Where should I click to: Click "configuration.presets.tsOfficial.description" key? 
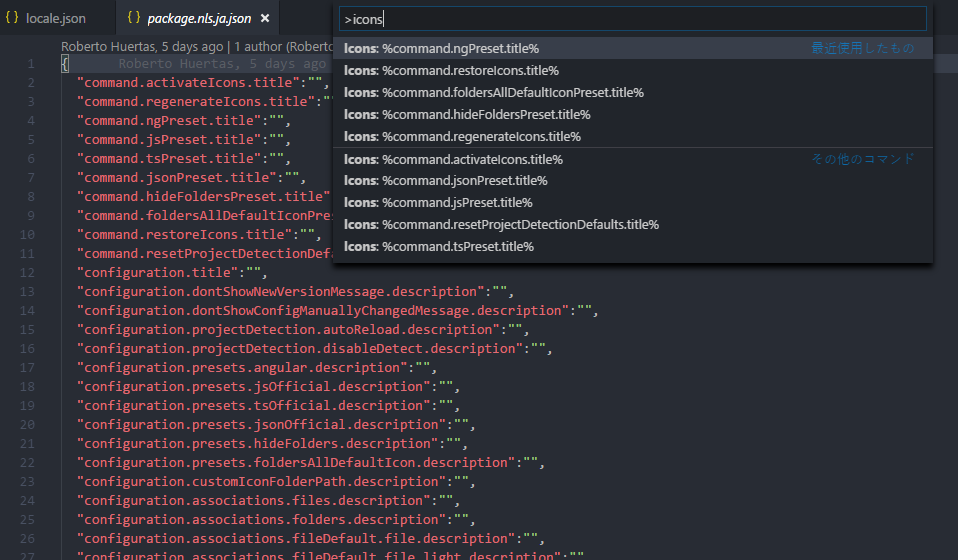point(254,405)
